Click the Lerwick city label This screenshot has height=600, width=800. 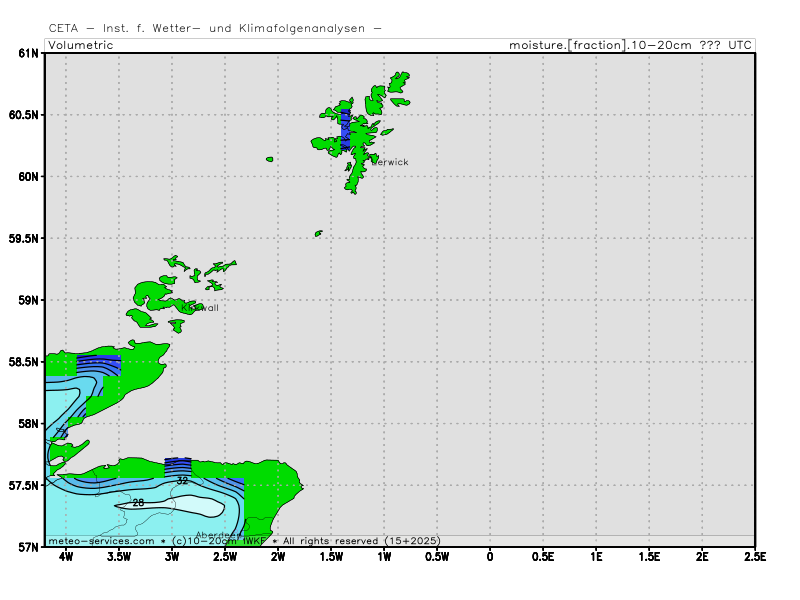pyautogui.click(x=390, y=162)
